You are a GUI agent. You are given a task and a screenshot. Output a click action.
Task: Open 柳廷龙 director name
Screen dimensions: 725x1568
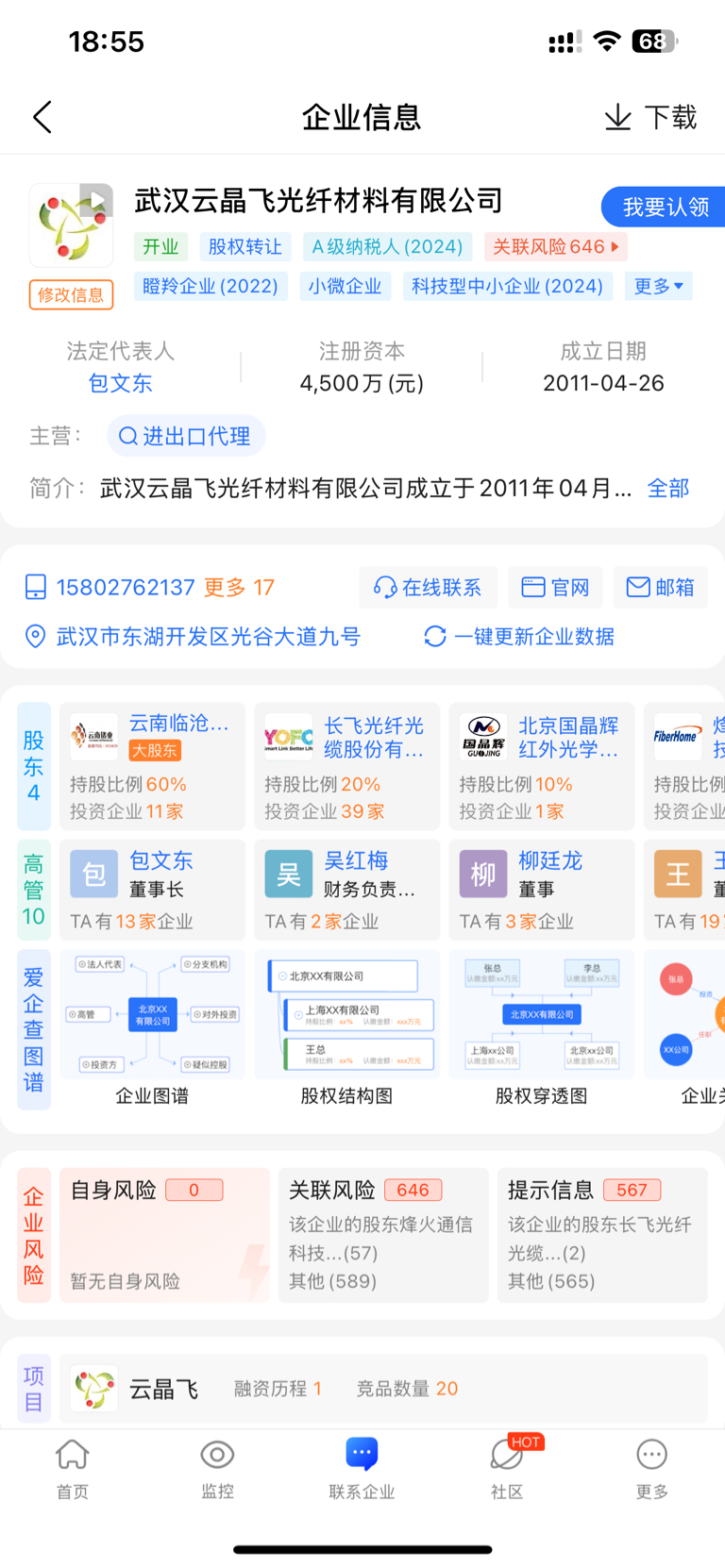click(550, 860)
